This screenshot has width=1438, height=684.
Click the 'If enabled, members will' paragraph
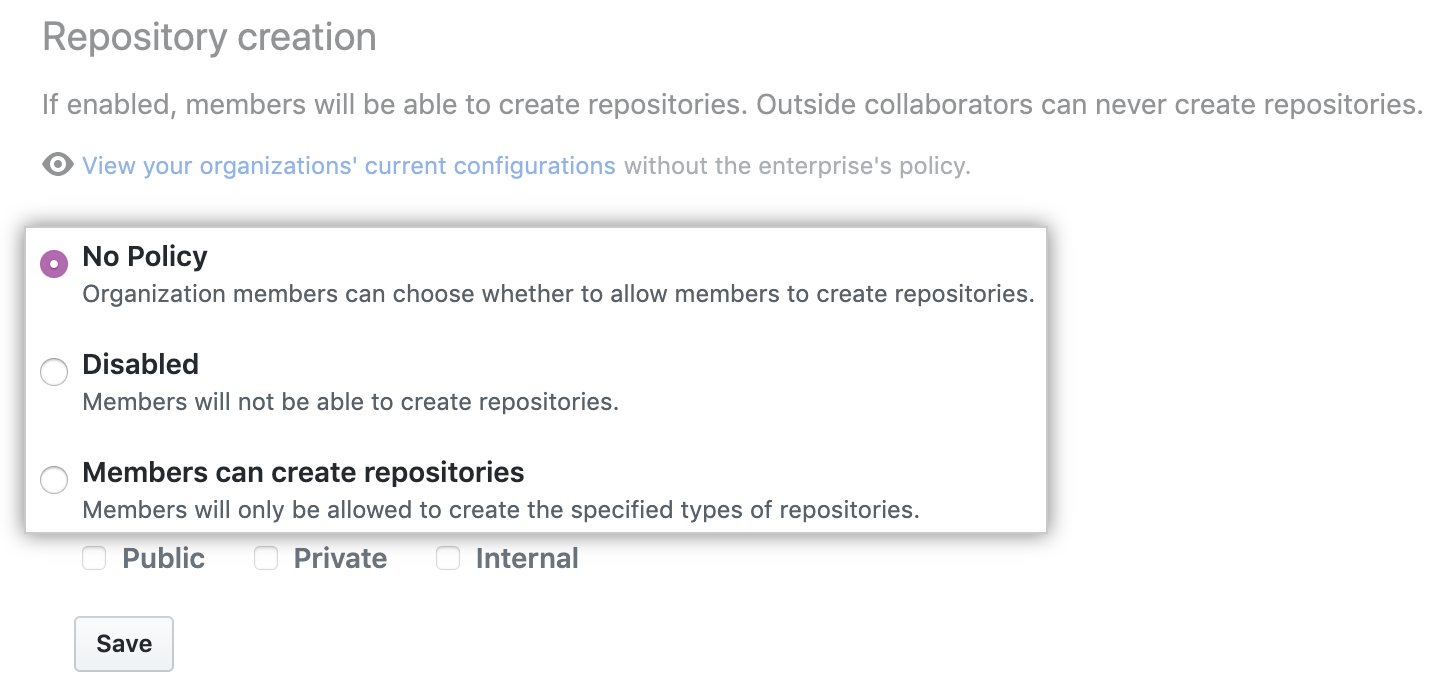coord(732,105)
